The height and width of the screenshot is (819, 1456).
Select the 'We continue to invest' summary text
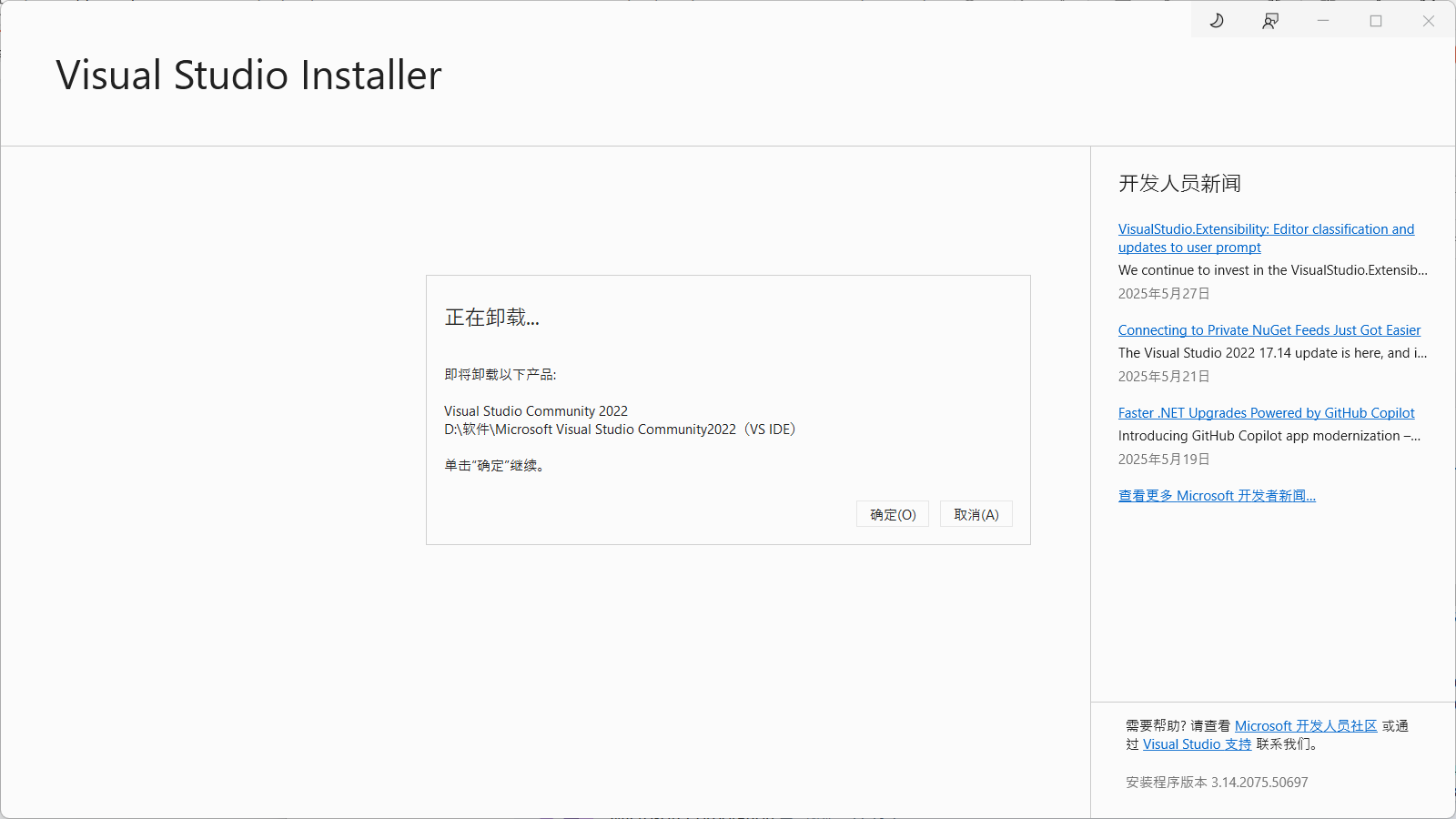tap(1273, 270)
